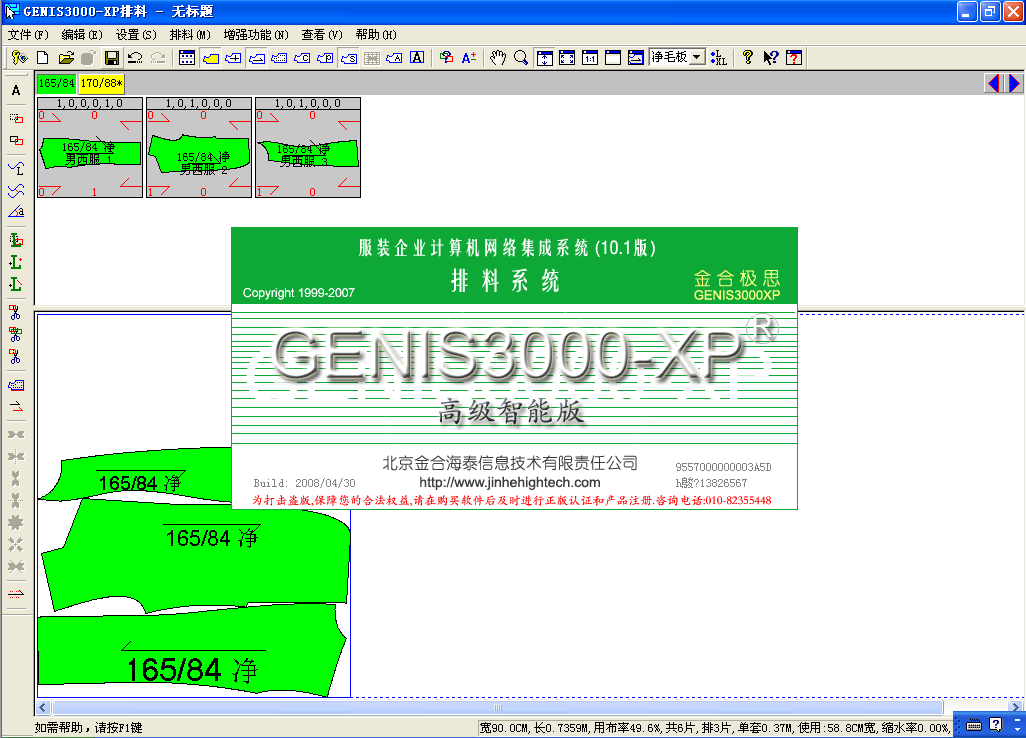Undo the last action
This screenshot has width=1026, height=738.
[x=135, y=58]
